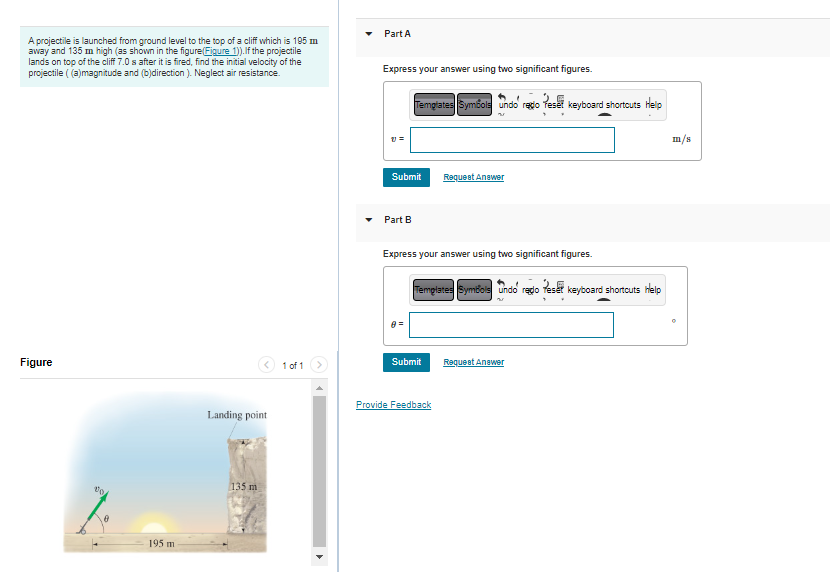Collapse the Part B section
The image size is (830, 572).
(x=369, y=220)
